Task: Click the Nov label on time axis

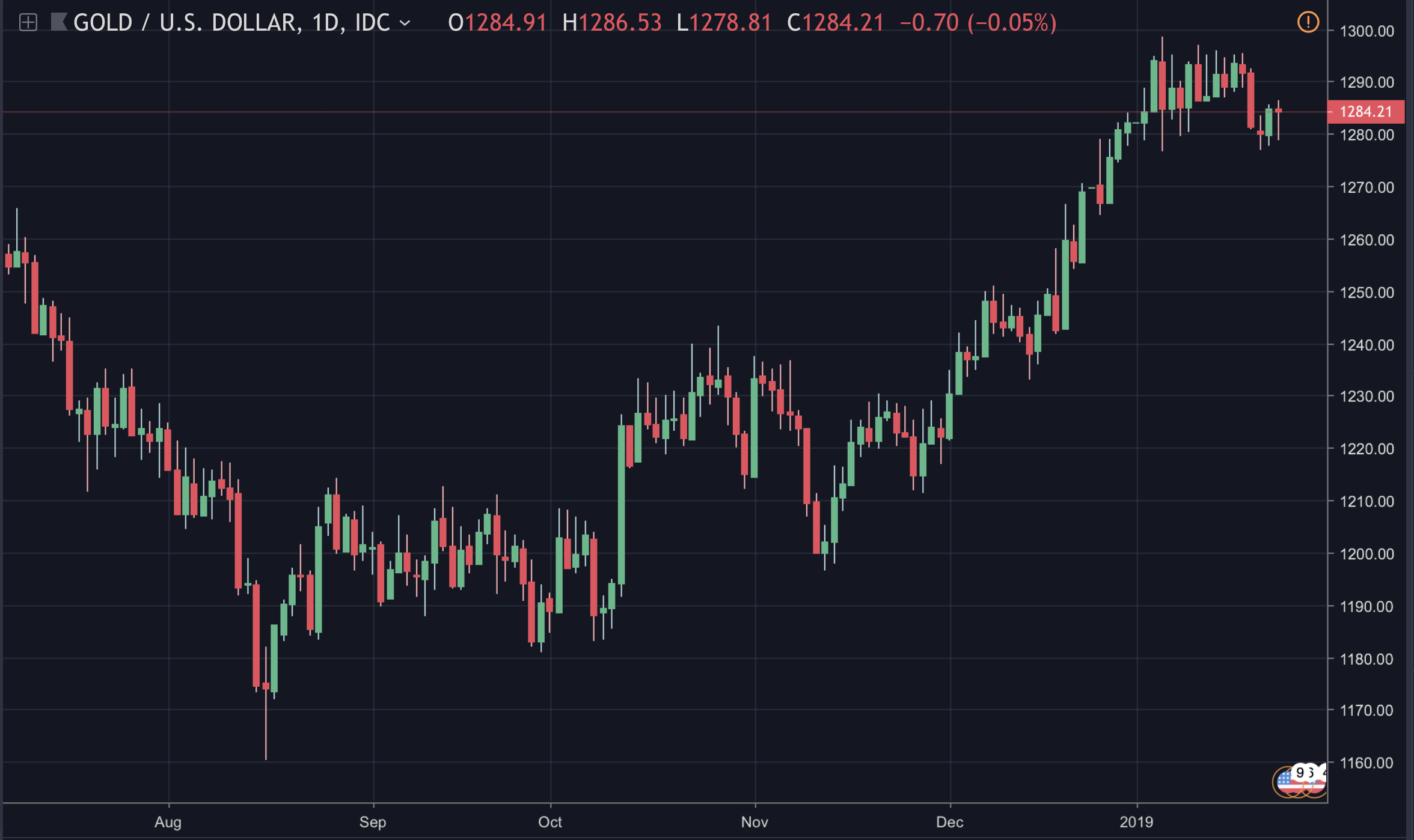Action: [x=754, y=822]
